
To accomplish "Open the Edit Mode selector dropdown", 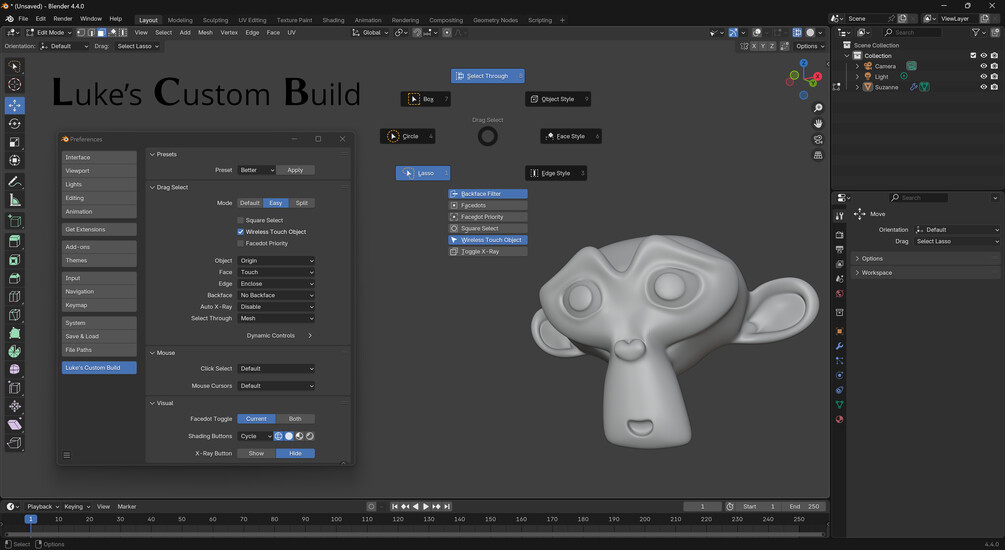I will pyautogui.click(x=48, y=32).
